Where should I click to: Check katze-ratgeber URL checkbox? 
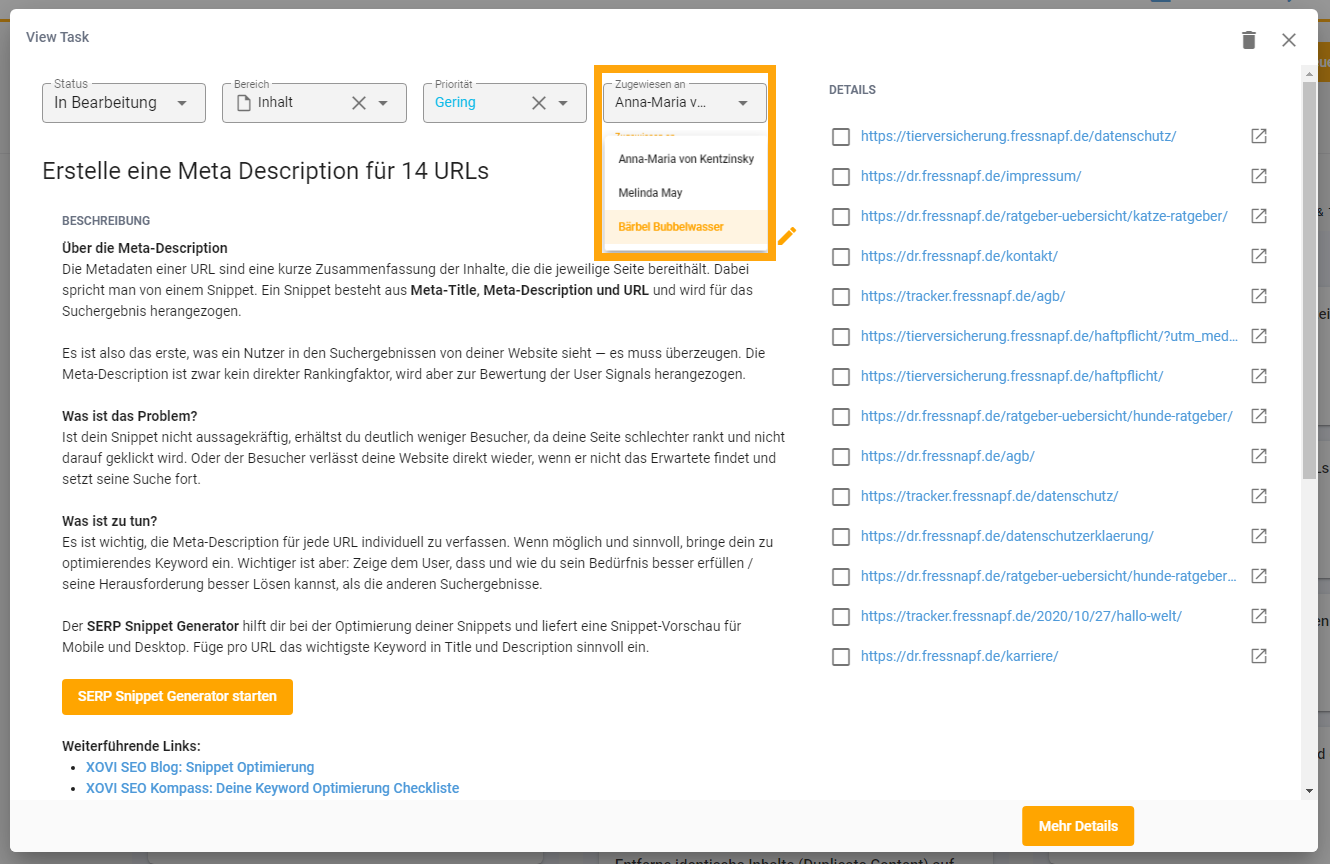pyautogui.click(x=841, y=217)
